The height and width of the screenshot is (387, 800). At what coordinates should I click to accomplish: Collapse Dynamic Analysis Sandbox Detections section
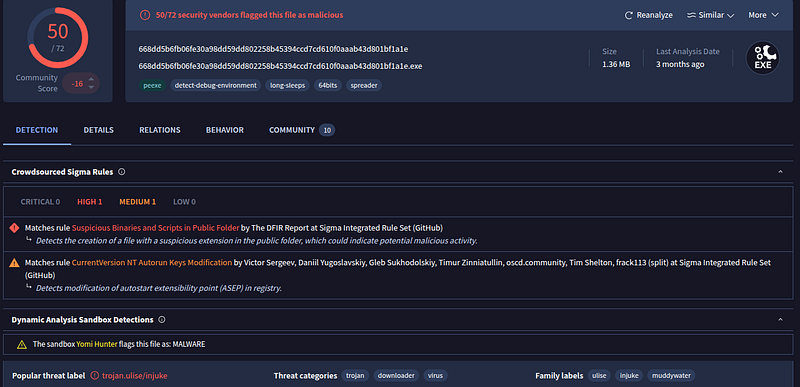click(x=780, y=320)
